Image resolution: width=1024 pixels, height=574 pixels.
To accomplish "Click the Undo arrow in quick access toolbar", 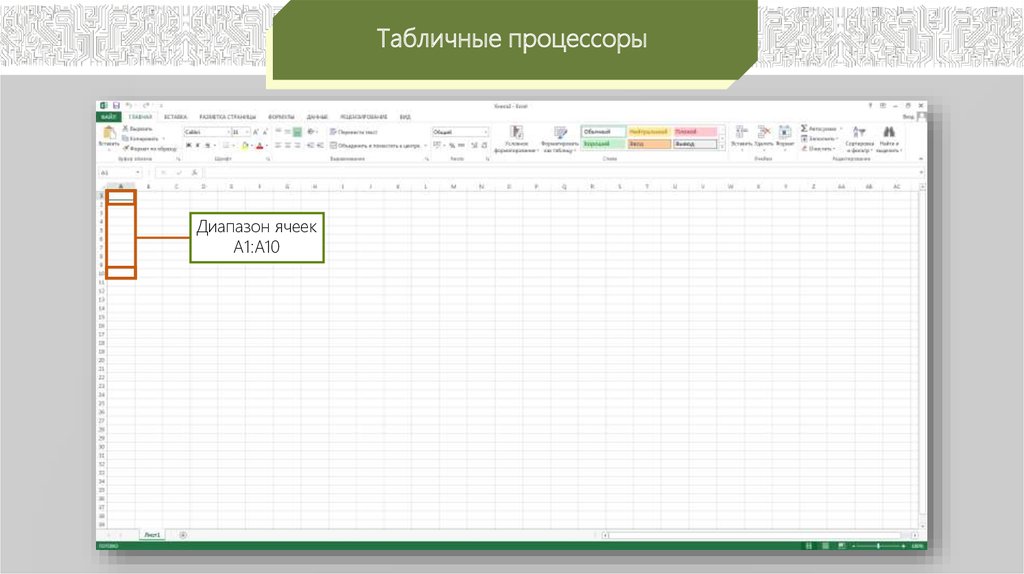I will click(129, 106).
